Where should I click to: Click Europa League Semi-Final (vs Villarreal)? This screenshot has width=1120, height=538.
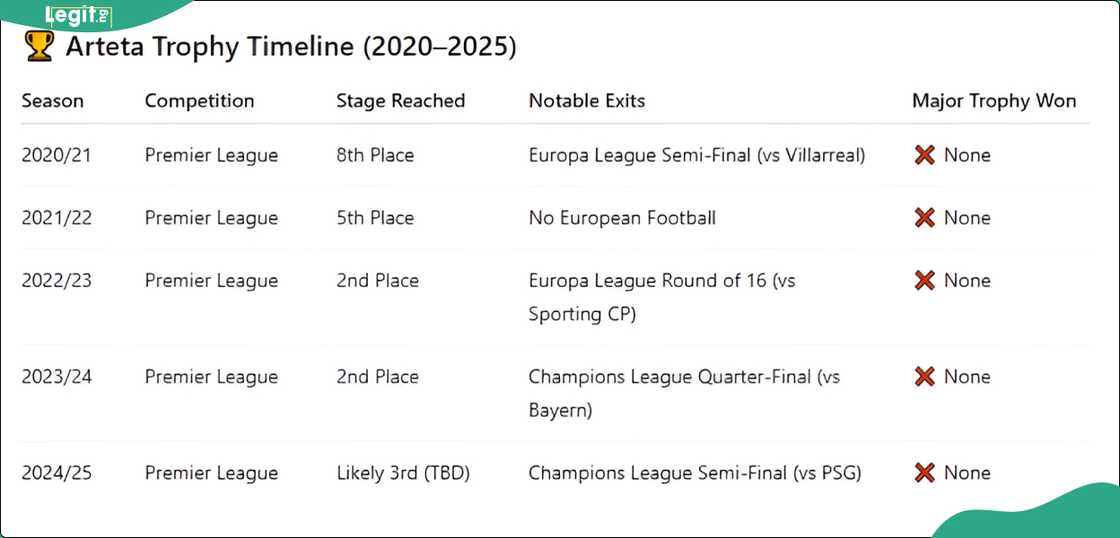pyautogui.click(x=697, y=155)
